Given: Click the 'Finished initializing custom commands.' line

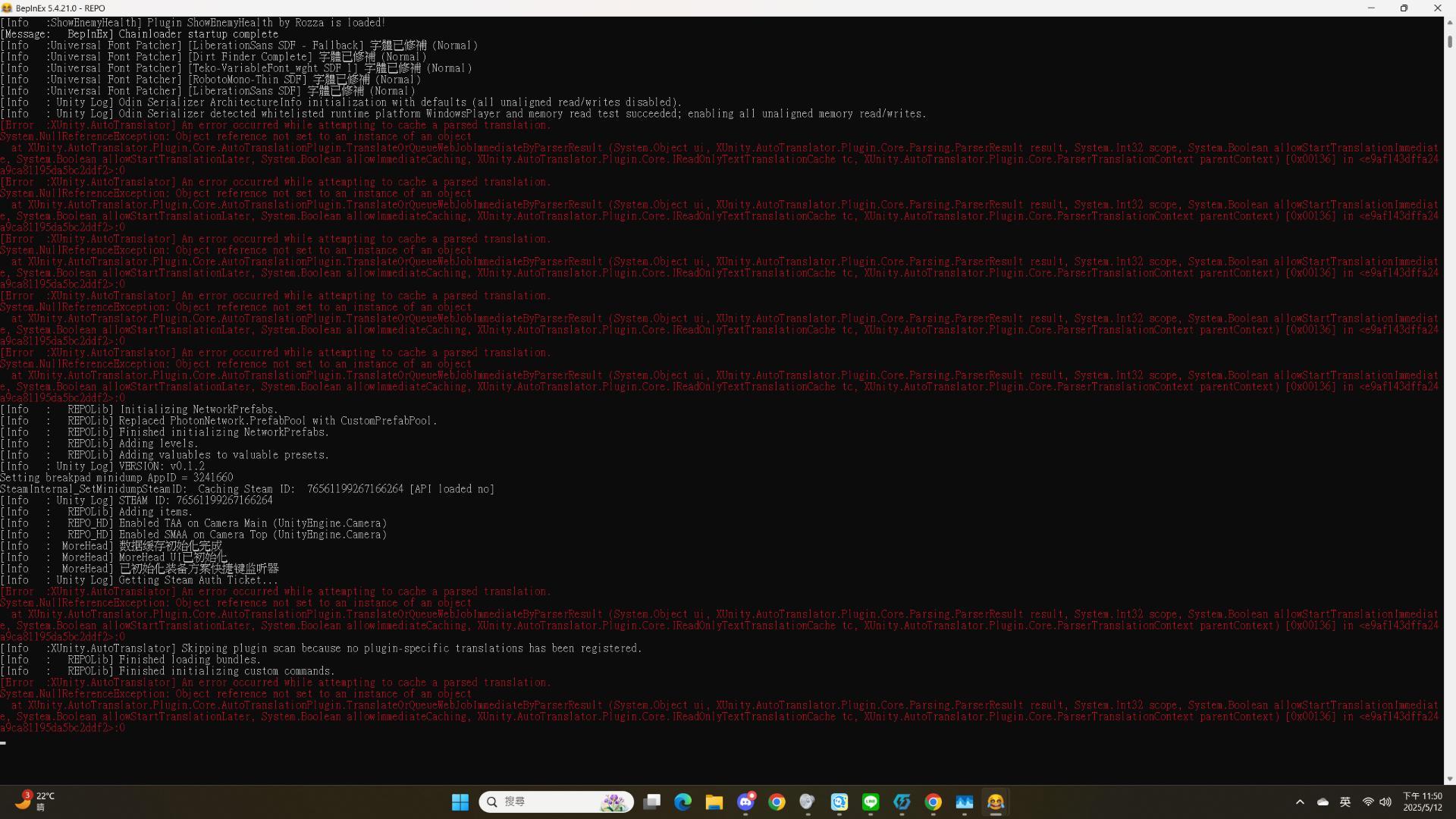Looking at the screenshot, I should point(168,671).
